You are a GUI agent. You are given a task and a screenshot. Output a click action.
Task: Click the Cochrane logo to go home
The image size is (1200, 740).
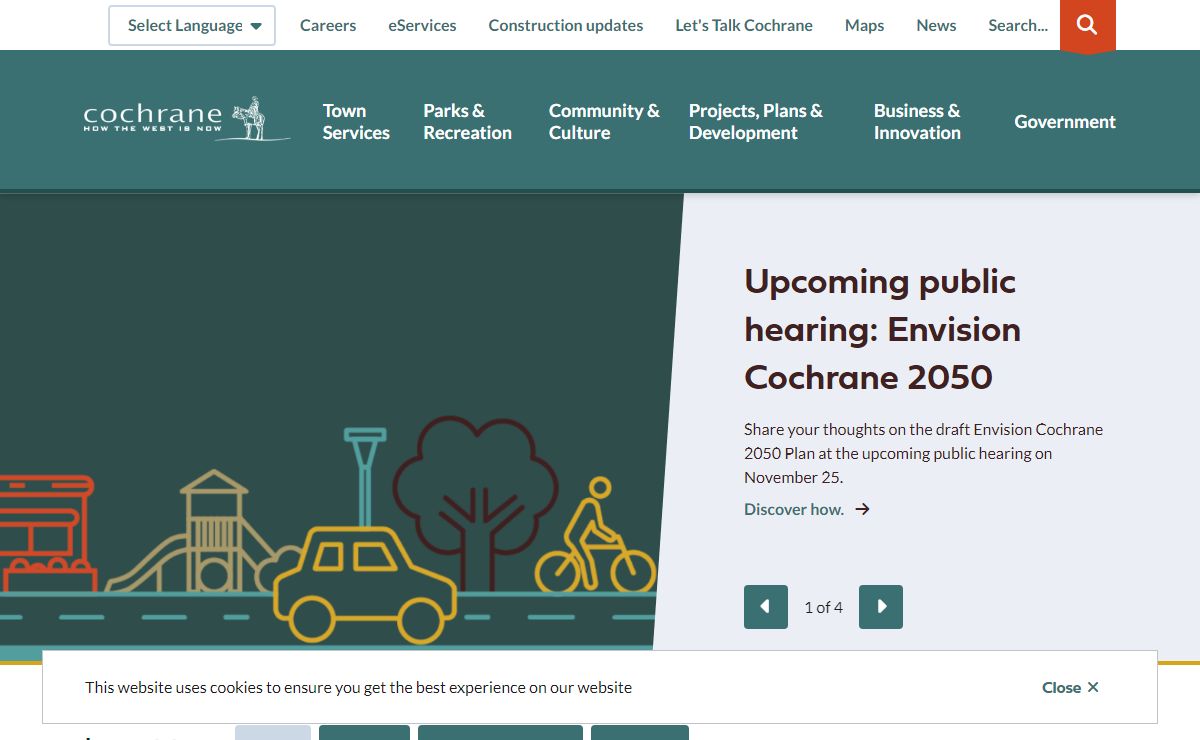pos(186,120)
